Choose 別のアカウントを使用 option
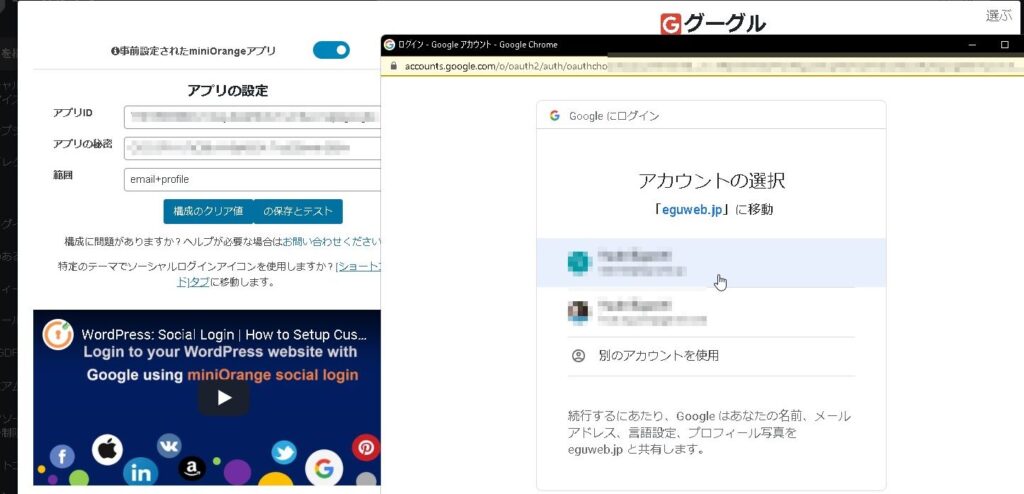The height and width of the screenshot is (494, 1024). click(657, 356)
